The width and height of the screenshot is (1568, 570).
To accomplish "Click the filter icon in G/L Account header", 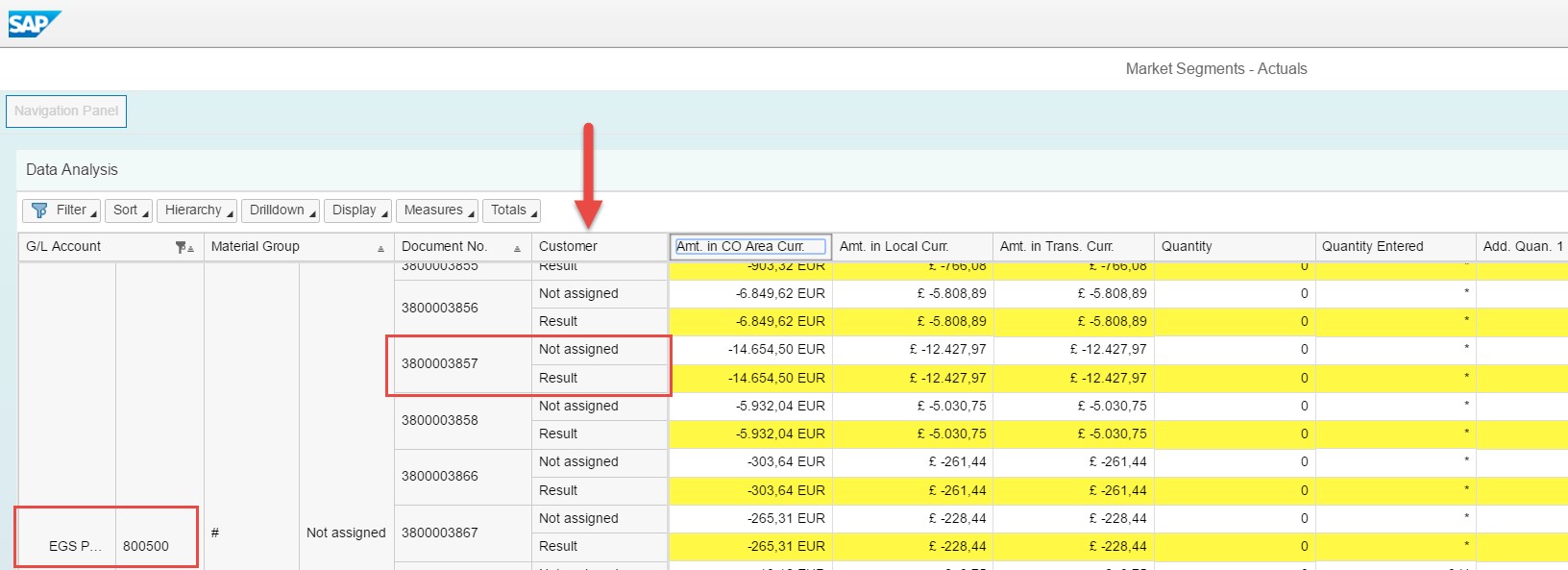I will click(182, 248).
